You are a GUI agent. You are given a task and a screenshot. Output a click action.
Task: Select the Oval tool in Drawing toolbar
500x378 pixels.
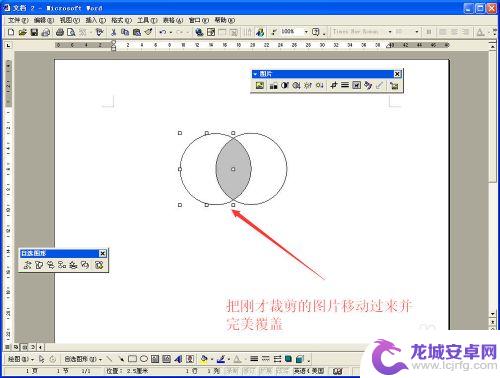(144, 359)
